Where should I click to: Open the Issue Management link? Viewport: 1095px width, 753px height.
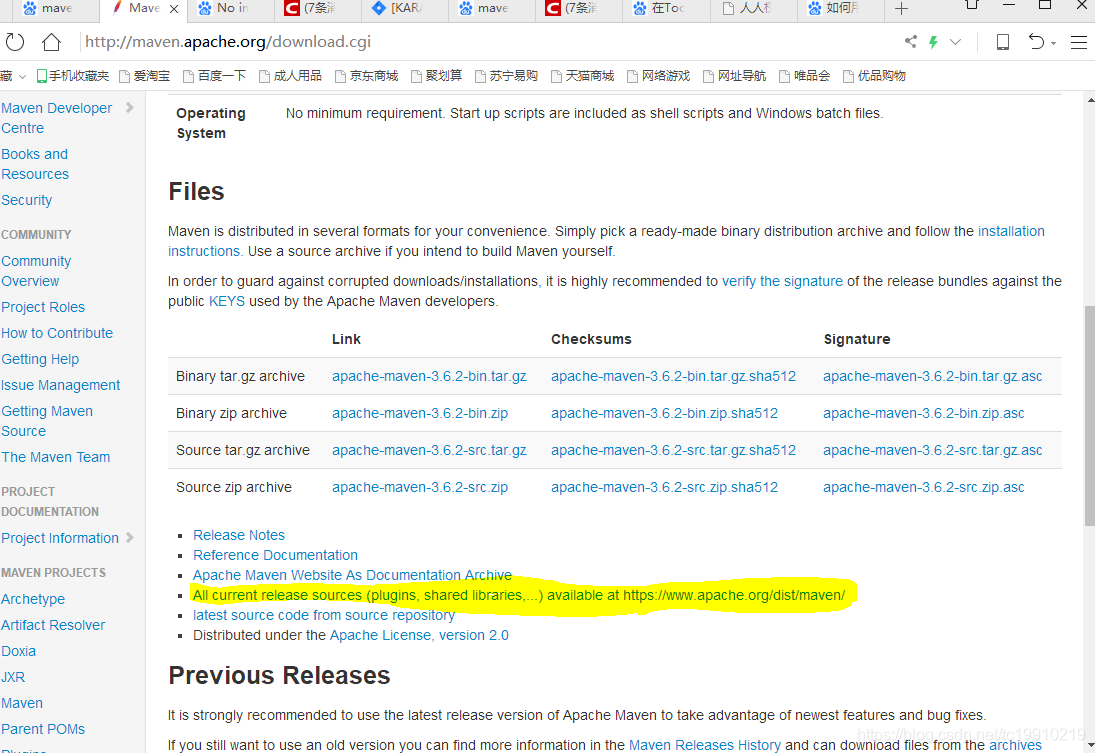pos(60,386)
